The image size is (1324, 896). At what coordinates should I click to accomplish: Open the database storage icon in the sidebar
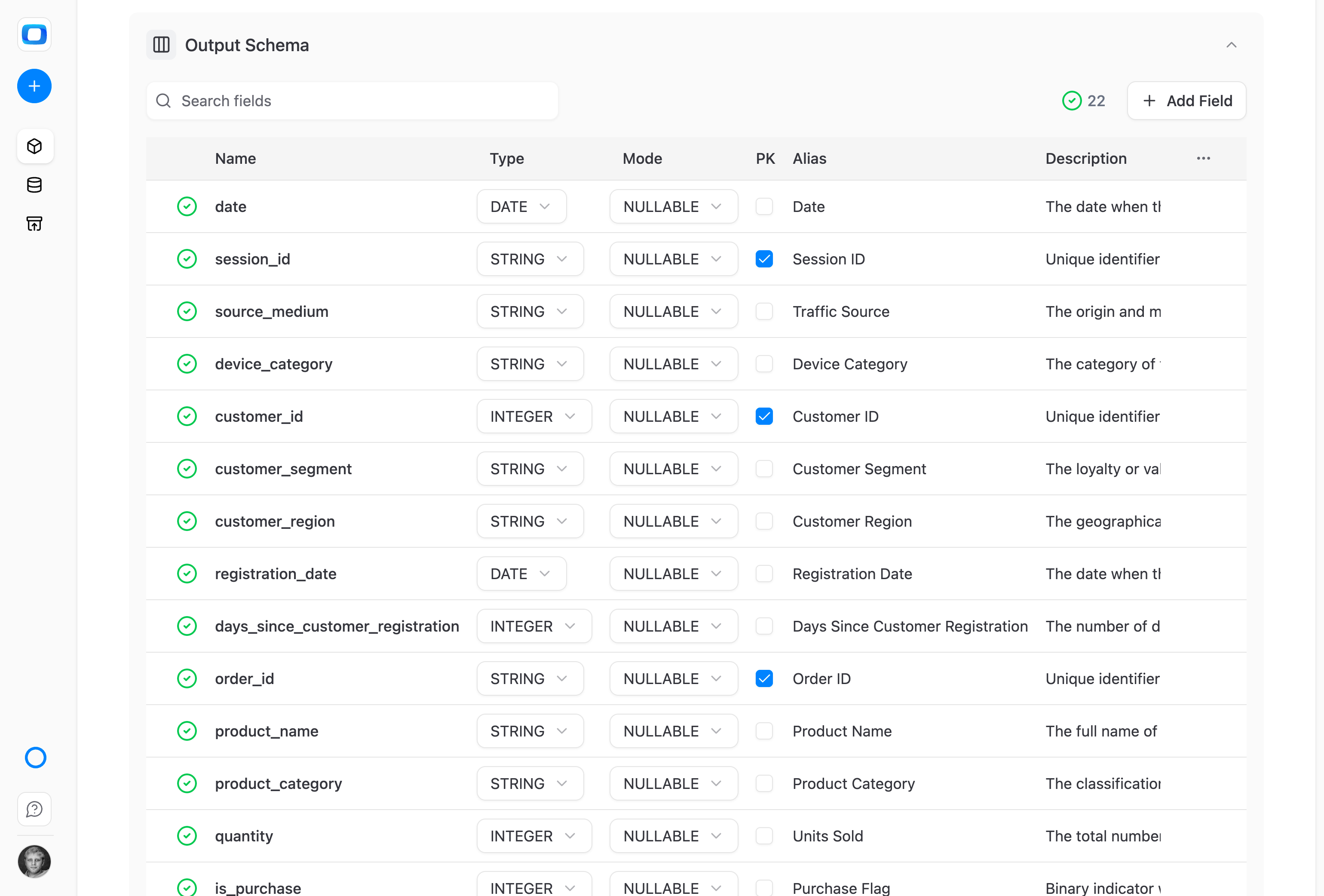34,185
